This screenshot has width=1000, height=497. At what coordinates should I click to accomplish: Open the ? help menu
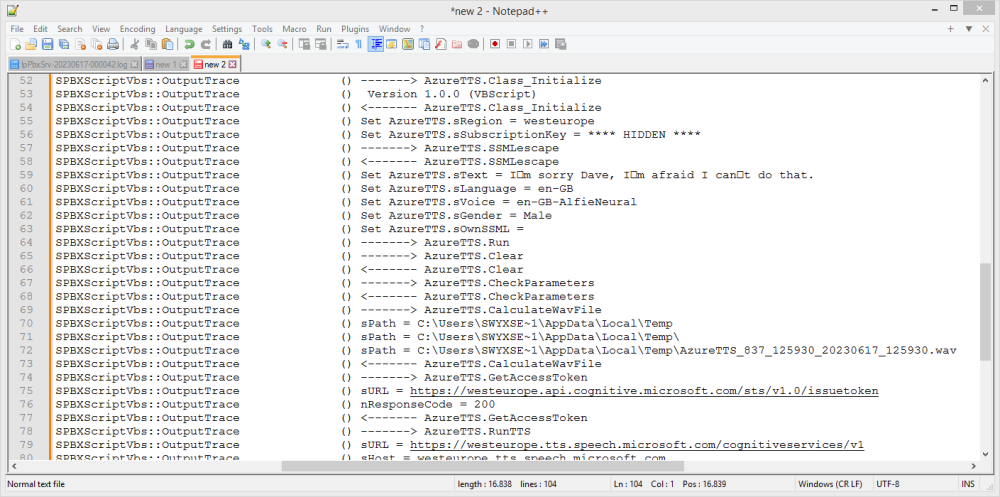pos(422,29)
